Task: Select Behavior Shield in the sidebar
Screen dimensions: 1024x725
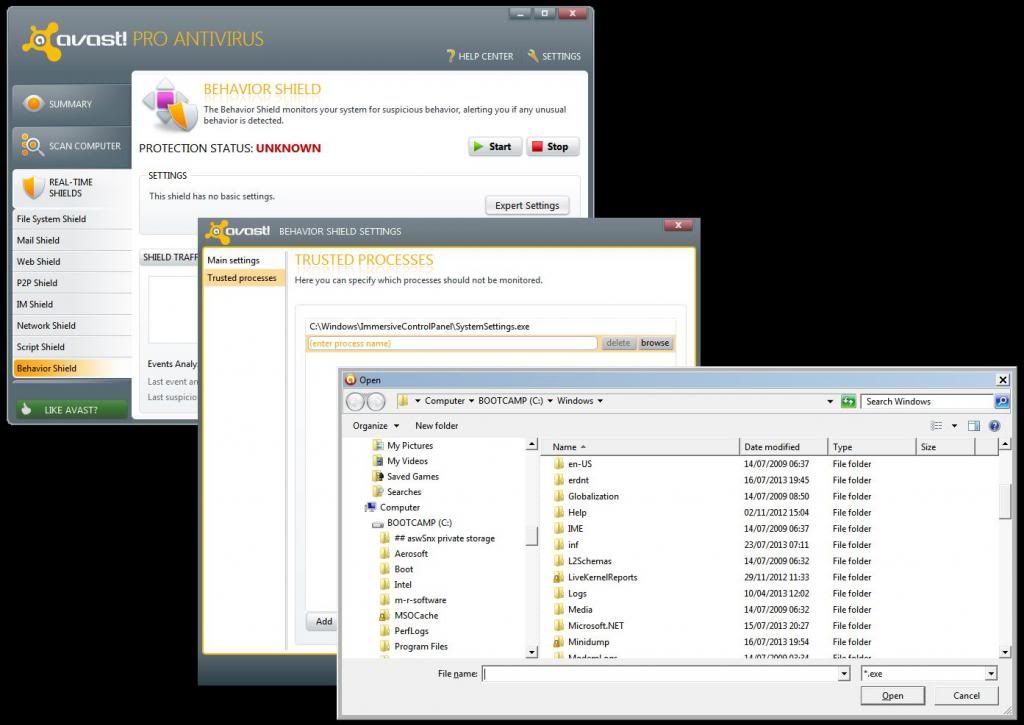Action: coord(72,368)
